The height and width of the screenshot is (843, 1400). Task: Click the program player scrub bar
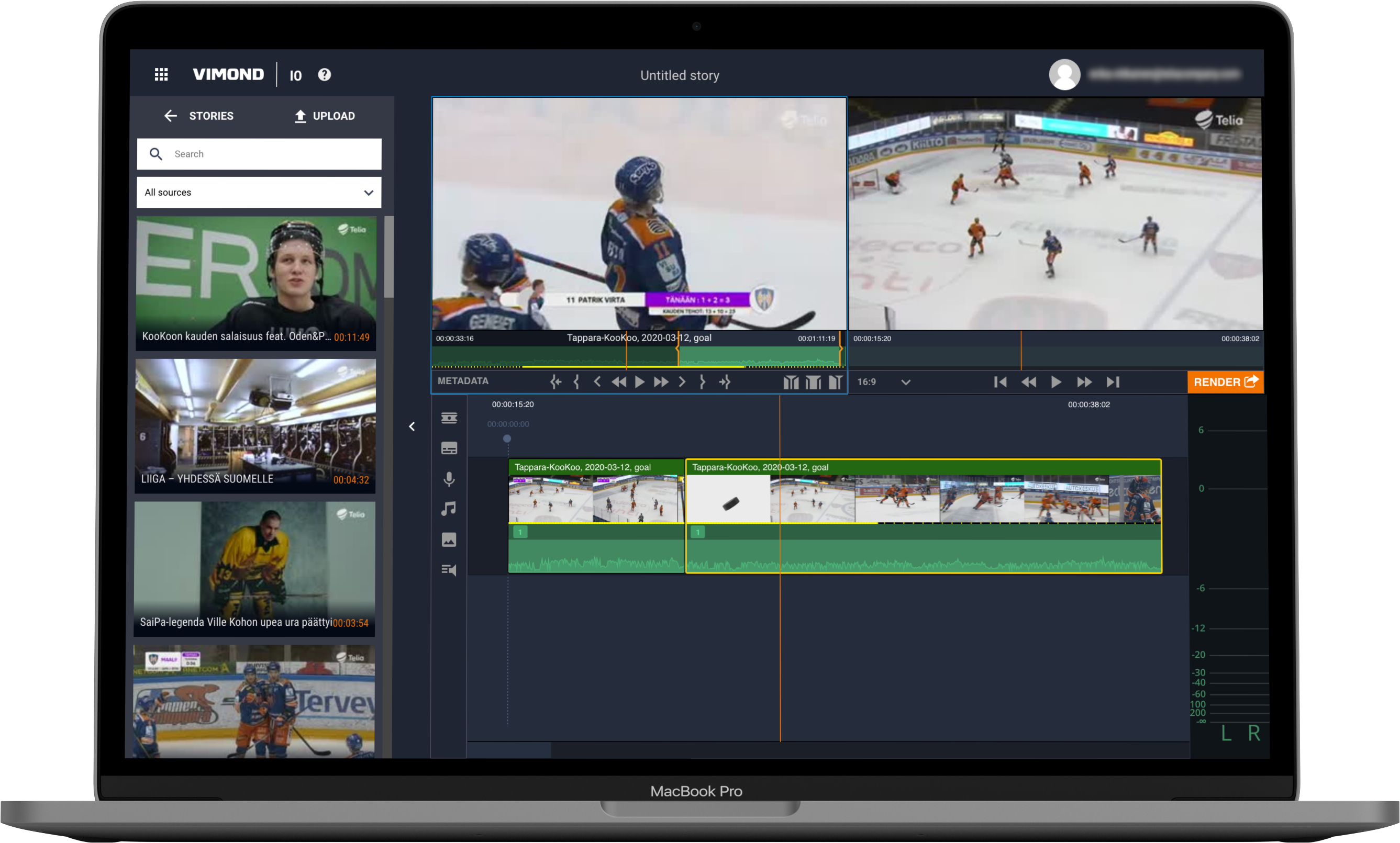(x=1055, y=358)
